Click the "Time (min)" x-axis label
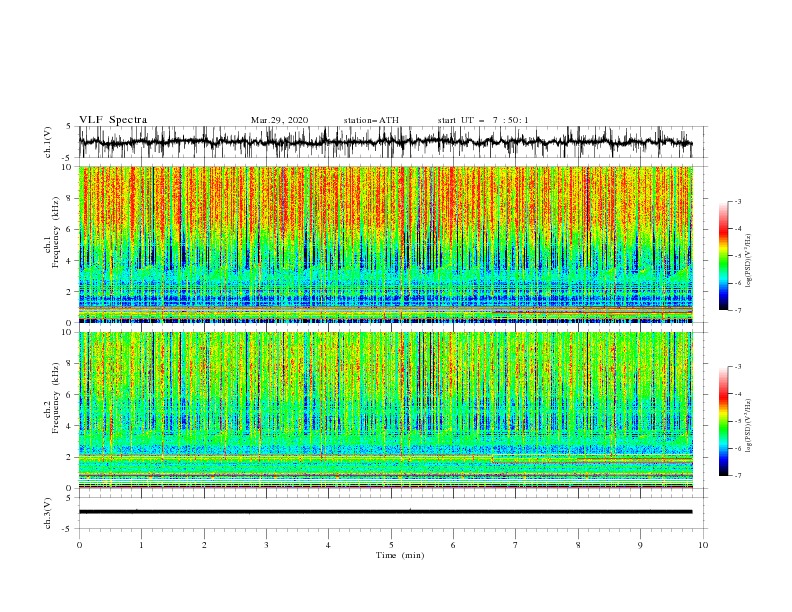 pos(400,555)
